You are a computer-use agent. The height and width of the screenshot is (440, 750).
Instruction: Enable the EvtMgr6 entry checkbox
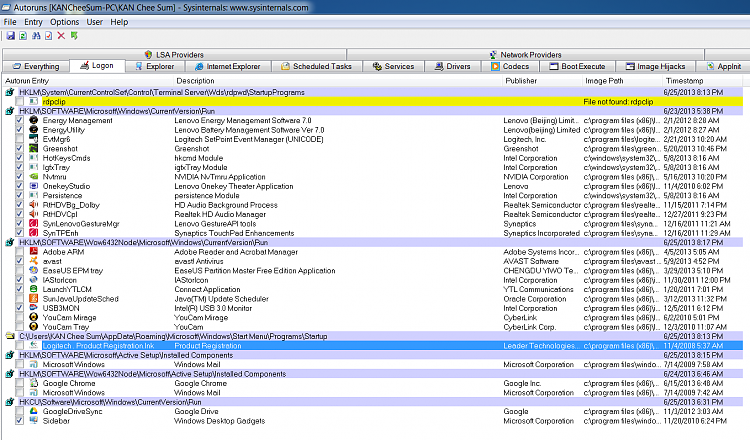(20, 139)
